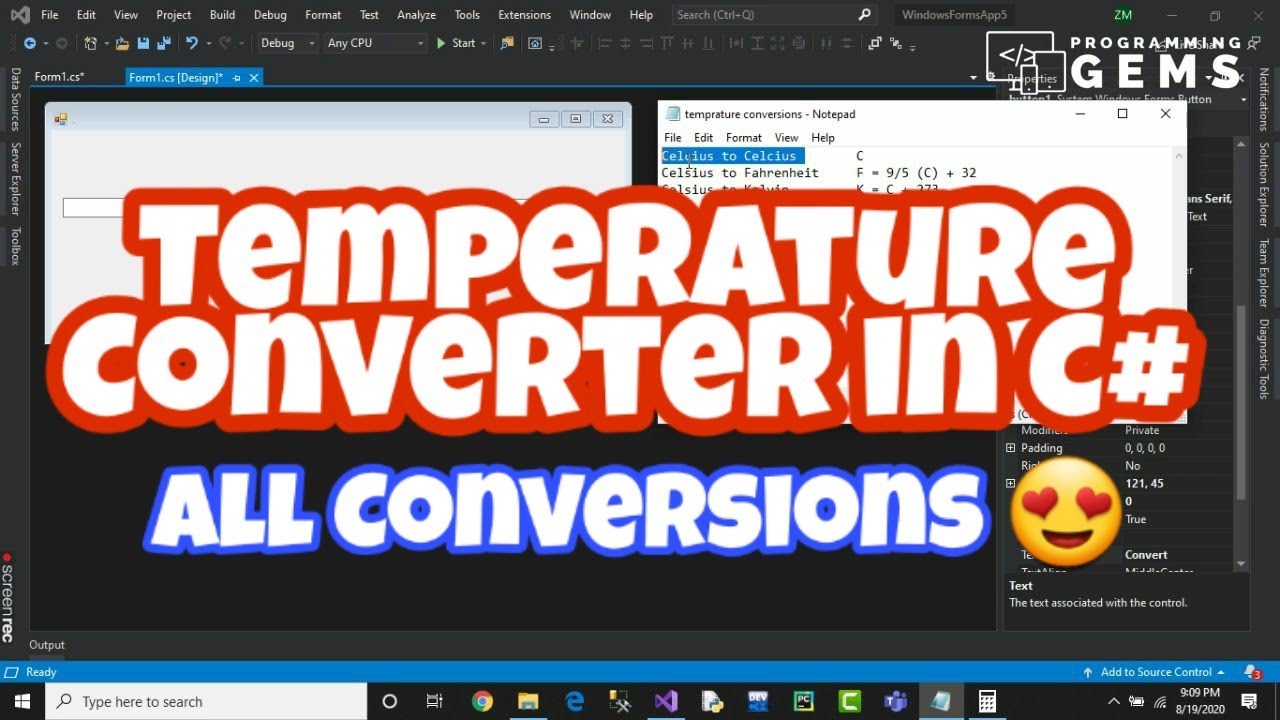Open the Action Center notifications icon
The height and width of the screenshot is (720, 1280).
pos(1249,701)
